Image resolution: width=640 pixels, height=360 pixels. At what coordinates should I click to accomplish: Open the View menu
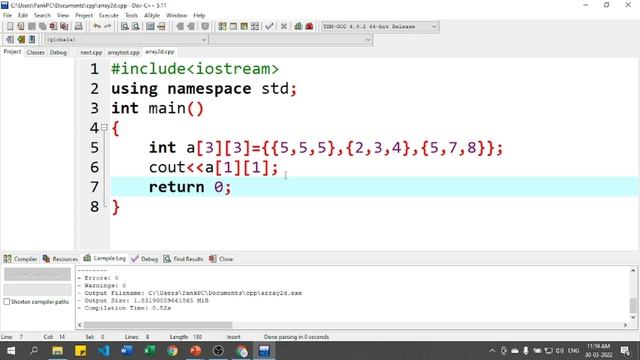coord(62,16)
